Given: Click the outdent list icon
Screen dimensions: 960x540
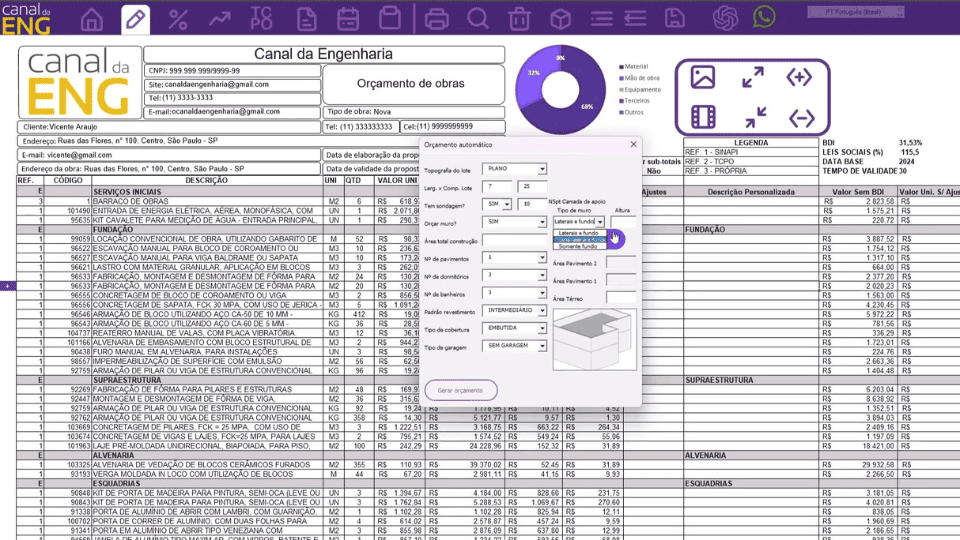Looking at the screenshot, I should 636,19.
